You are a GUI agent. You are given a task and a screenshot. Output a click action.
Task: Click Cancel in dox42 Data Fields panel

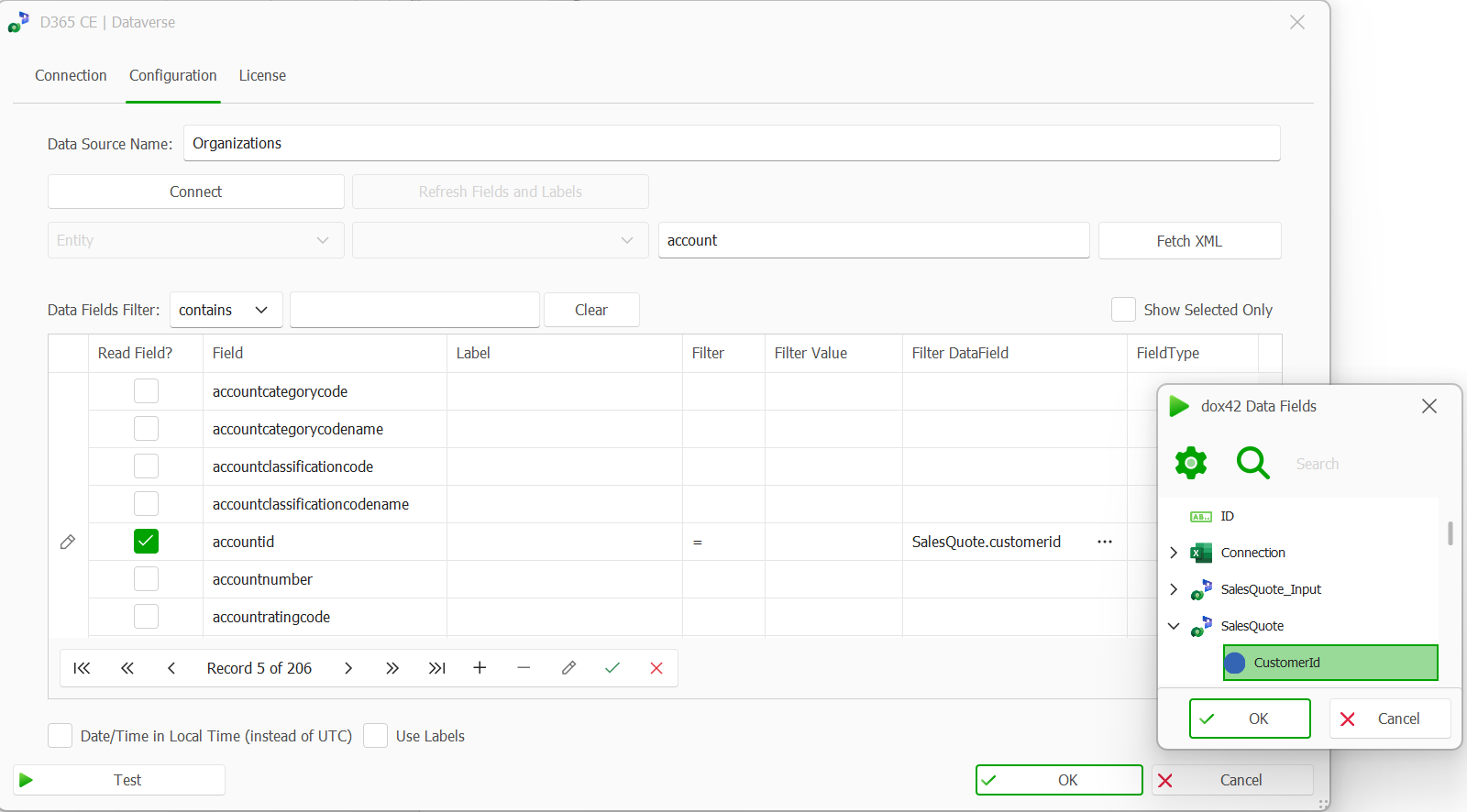tap(1390, 719)
